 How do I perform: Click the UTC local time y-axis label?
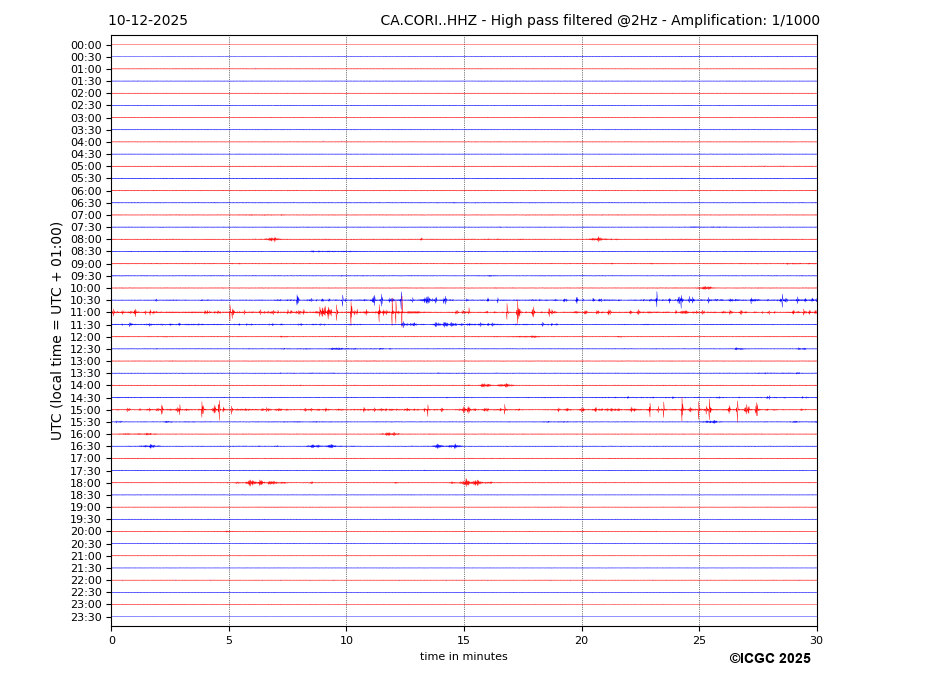[57, 330]
